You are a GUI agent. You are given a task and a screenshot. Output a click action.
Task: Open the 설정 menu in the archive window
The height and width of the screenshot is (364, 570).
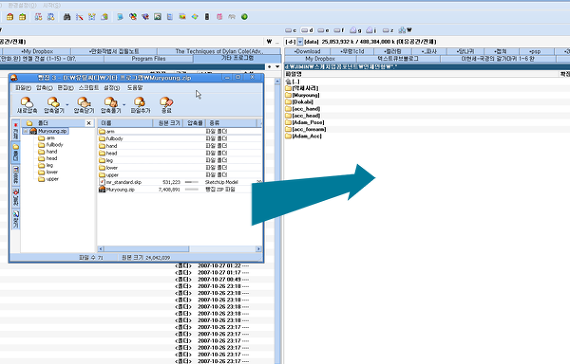pyautogui.click(x=112, y=88)
